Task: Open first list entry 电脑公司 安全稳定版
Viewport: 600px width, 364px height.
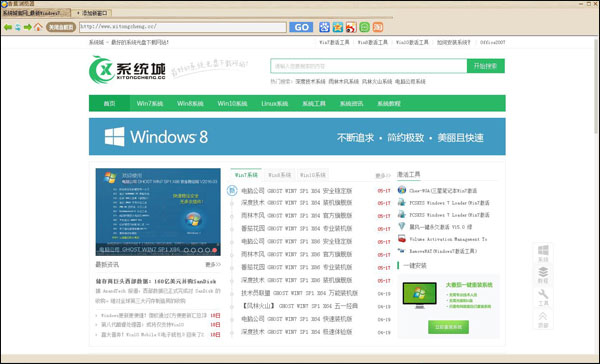Action: (x=297, y=191)
